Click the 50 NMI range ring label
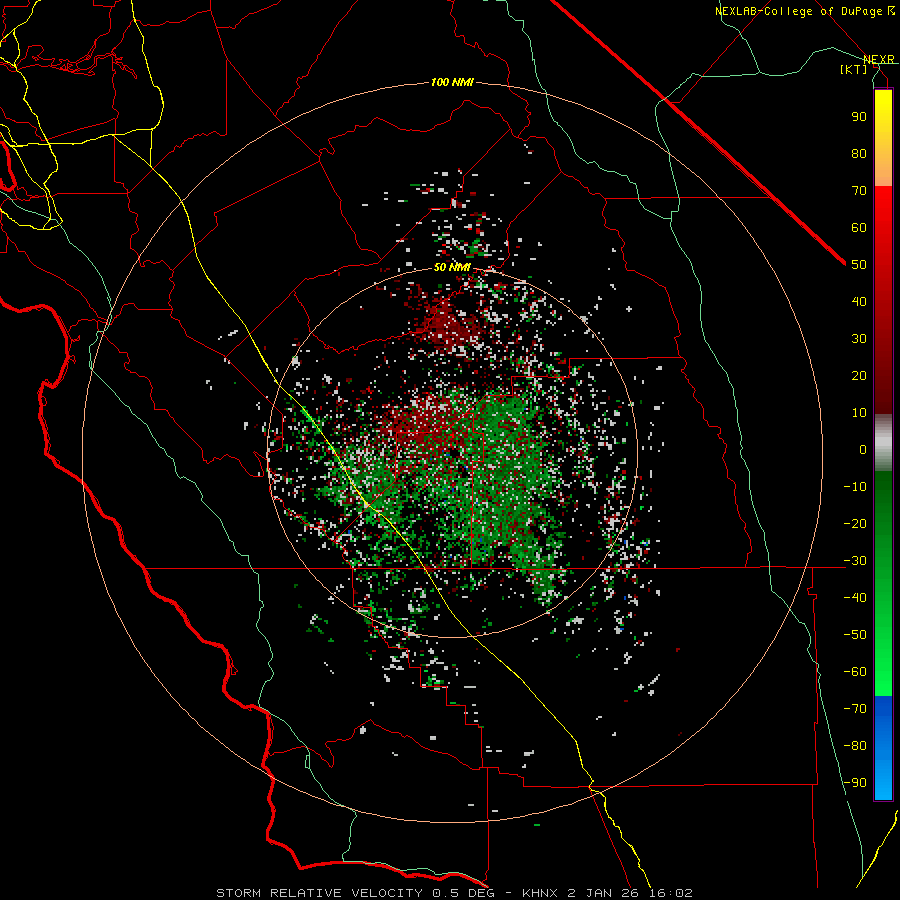The height and width of the screenshot is (900, 900). click(452, 267)
